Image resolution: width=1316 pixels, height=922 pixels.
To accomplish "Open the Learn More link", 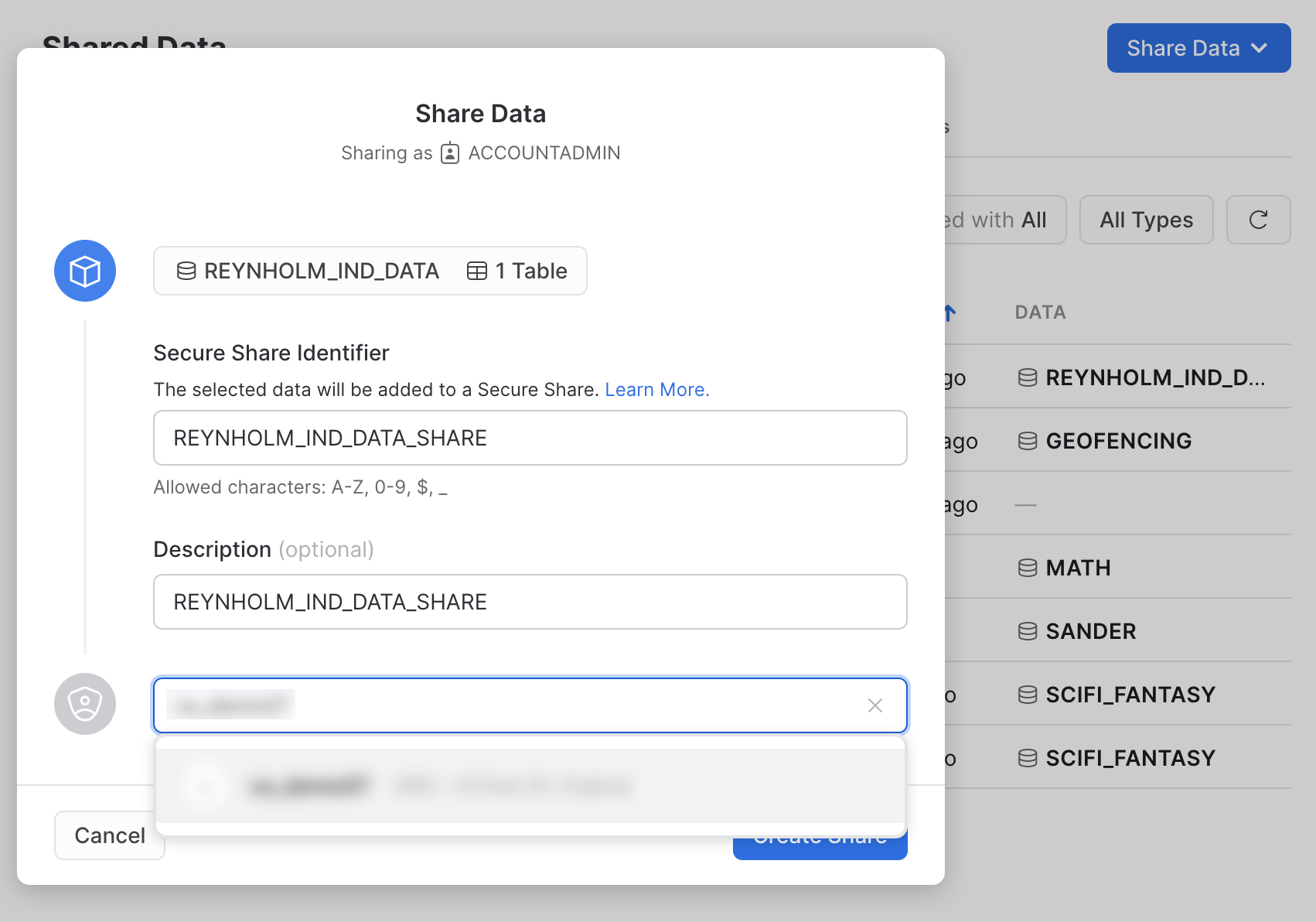I will coord(656,390).
